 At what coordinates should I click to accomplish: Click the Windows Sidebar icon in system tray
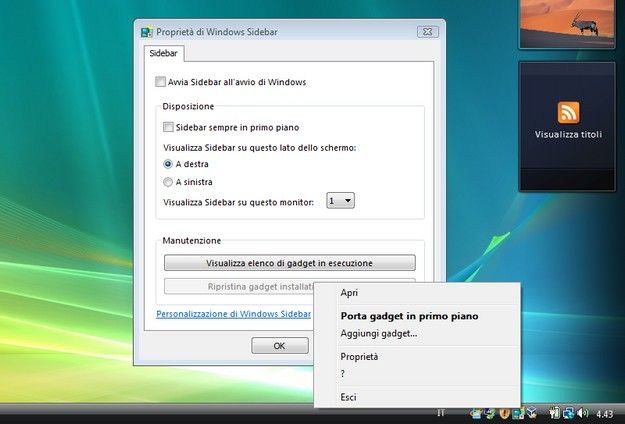pyautogui.click(x=518, y=414)
